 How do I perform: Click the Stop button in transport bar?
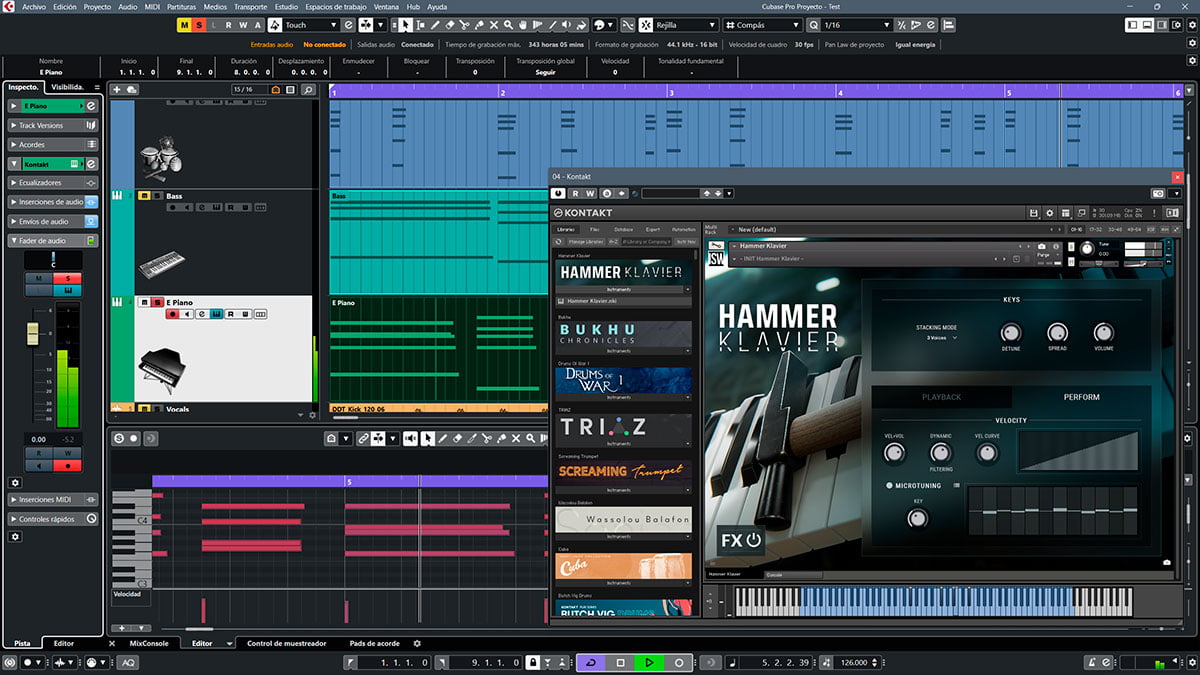(620, 662)
